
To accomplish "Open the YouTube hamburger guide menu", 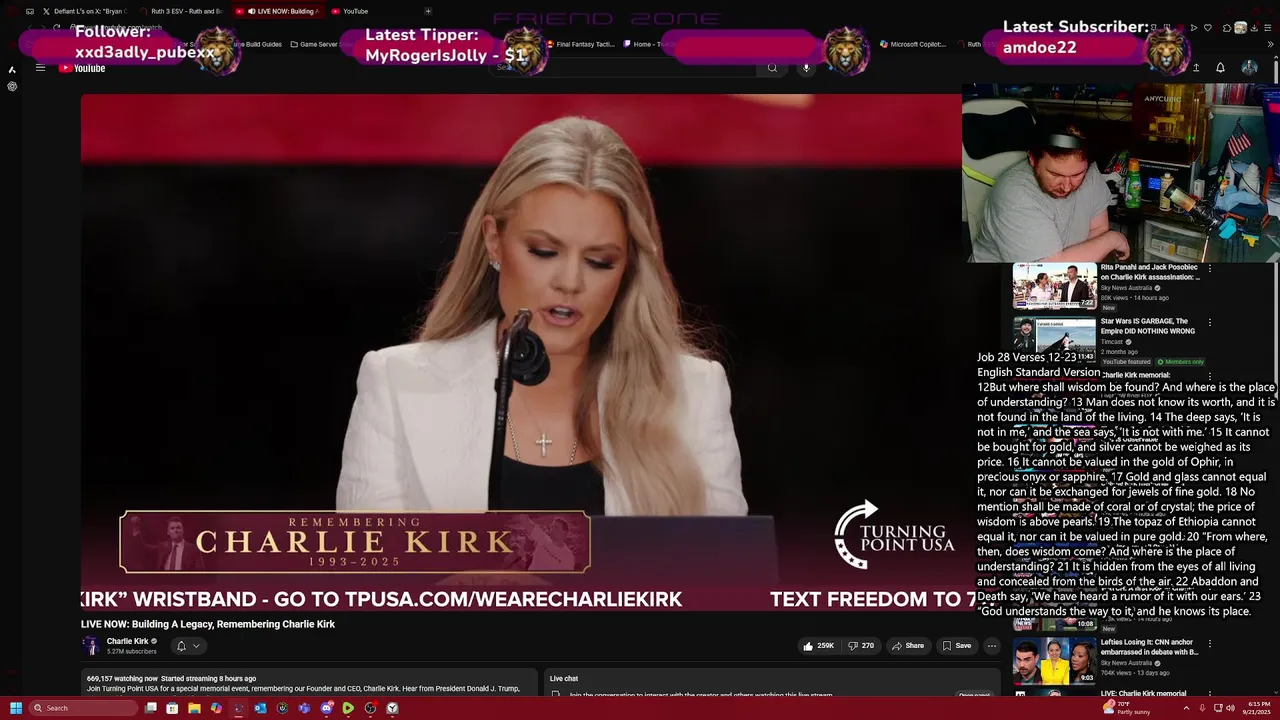I will point(40,68).
